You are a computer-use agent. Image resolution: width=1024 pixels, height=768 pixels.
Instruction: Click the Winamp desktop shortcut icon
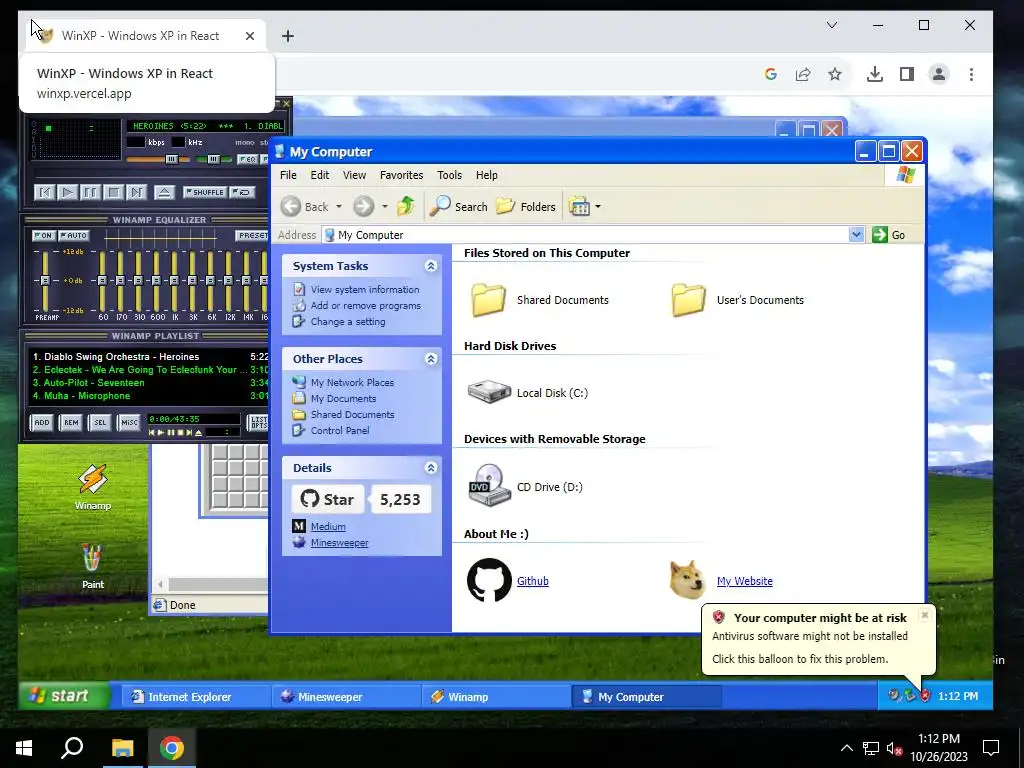click(x=93, y=487)
